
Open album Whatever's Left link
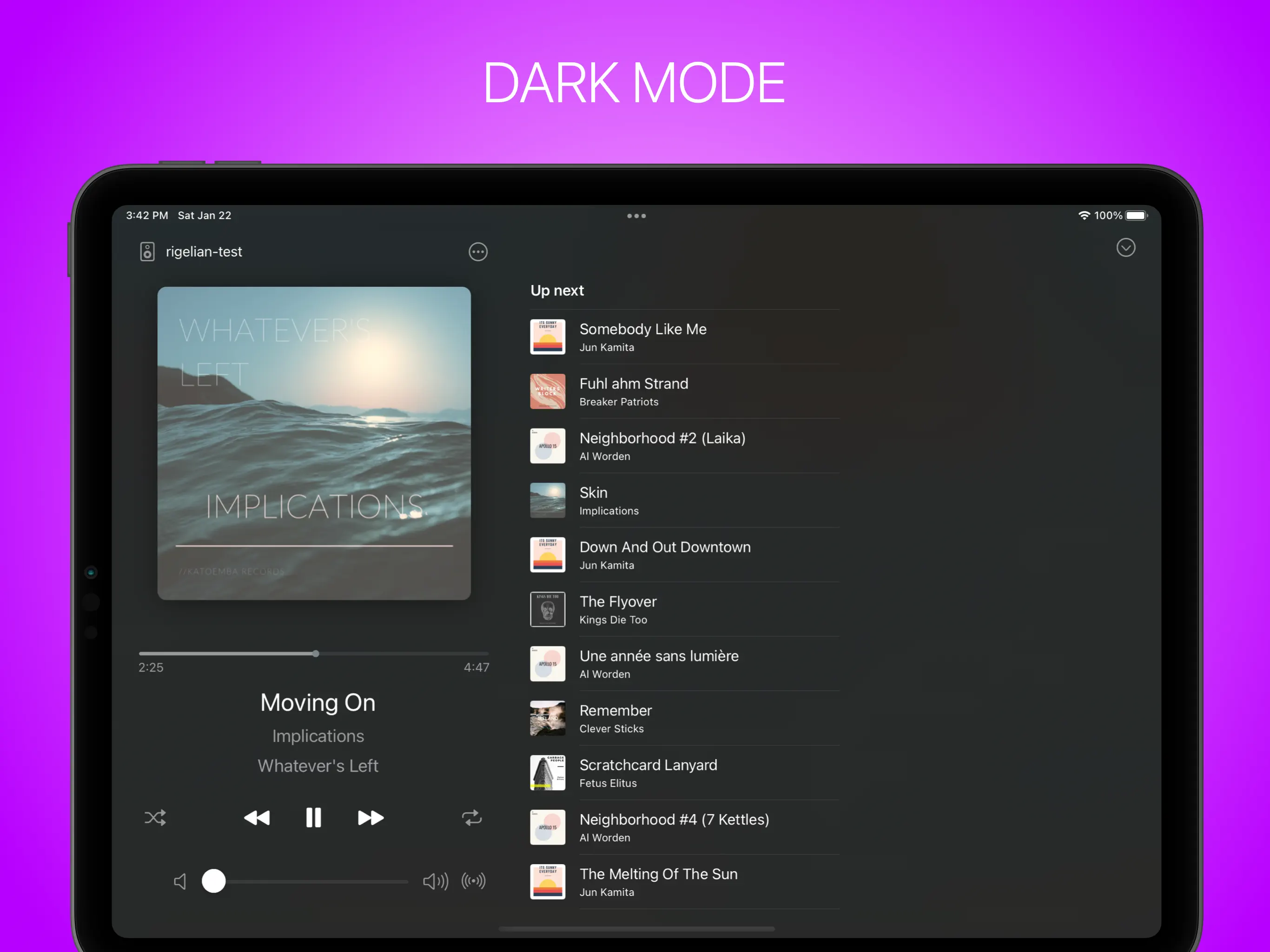tap(318, 766)
